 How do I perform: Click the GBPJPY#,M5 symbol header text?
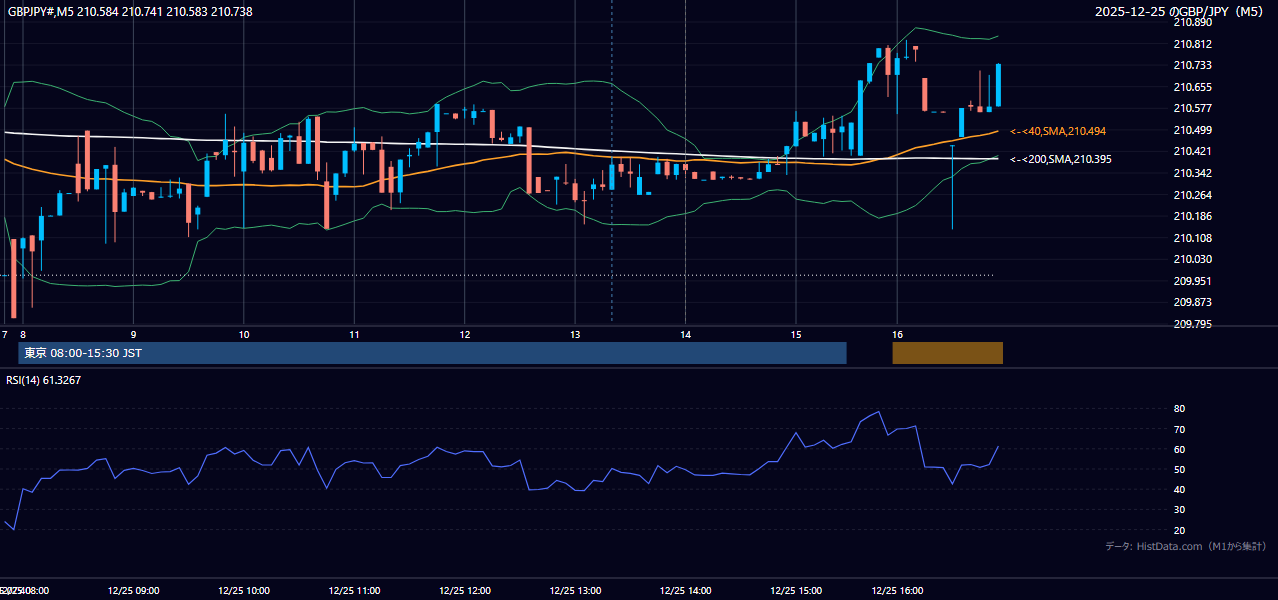(x=130, y=11)
